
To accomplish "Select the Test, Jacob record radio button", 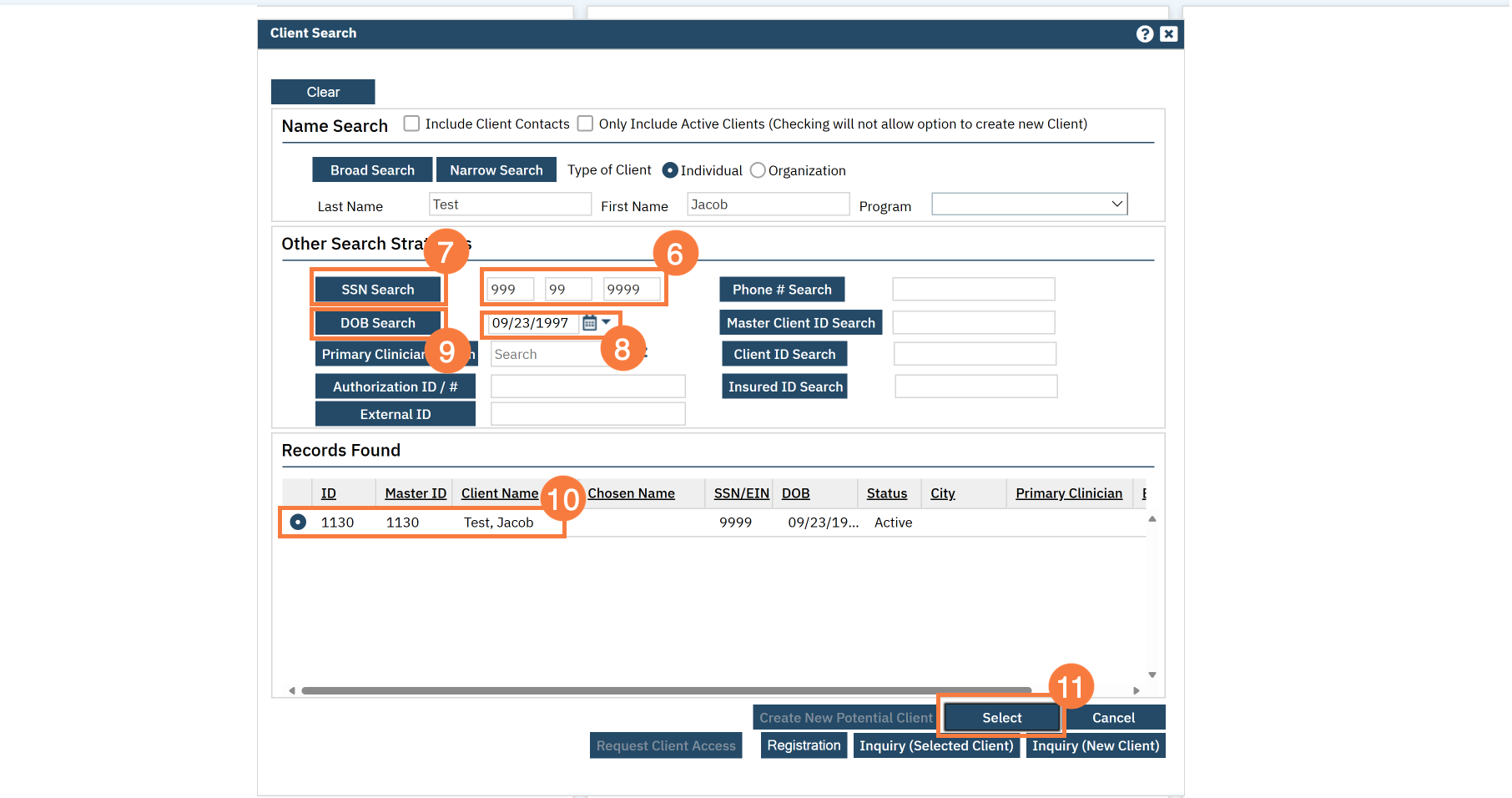I will tap(298, 523).
